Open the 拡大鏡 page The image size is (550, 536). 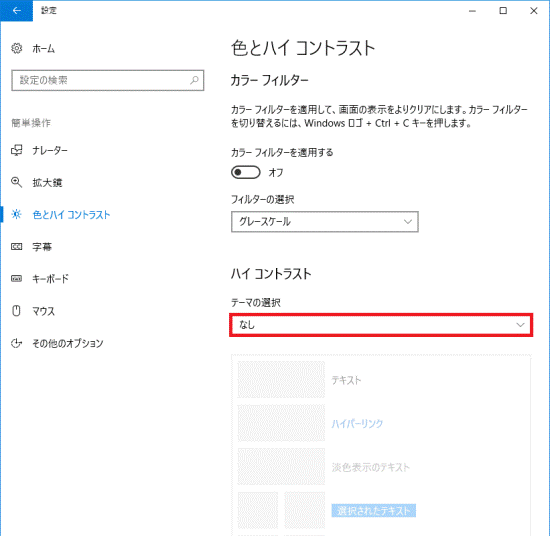pyautogui.click(x=47, y=183)
